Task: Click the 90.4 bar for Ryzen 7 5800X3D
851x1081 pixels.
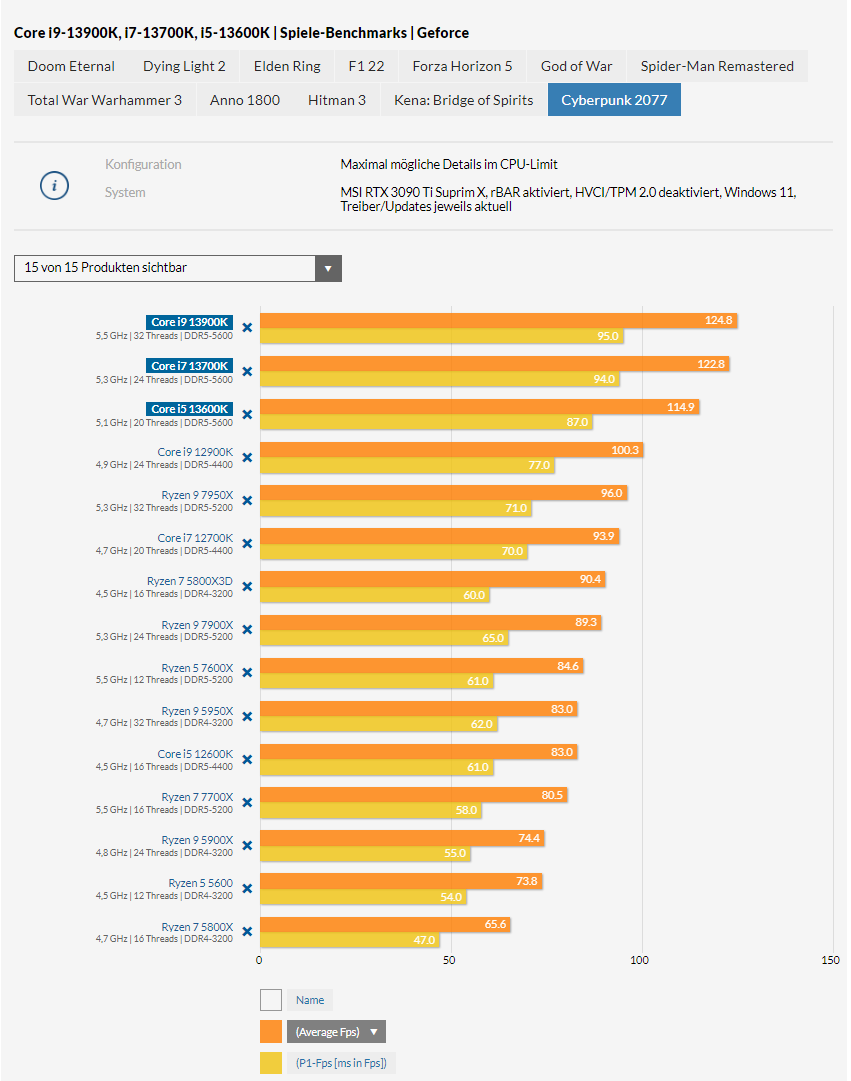Action: tap(432, 579)
